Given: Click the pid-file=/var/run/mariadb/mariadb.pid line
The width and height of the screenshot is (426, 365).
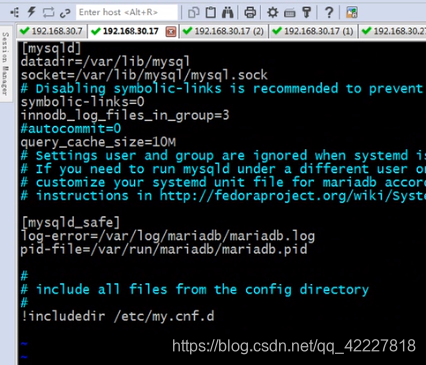Looking at the screenshot, I should coord(164,249).
